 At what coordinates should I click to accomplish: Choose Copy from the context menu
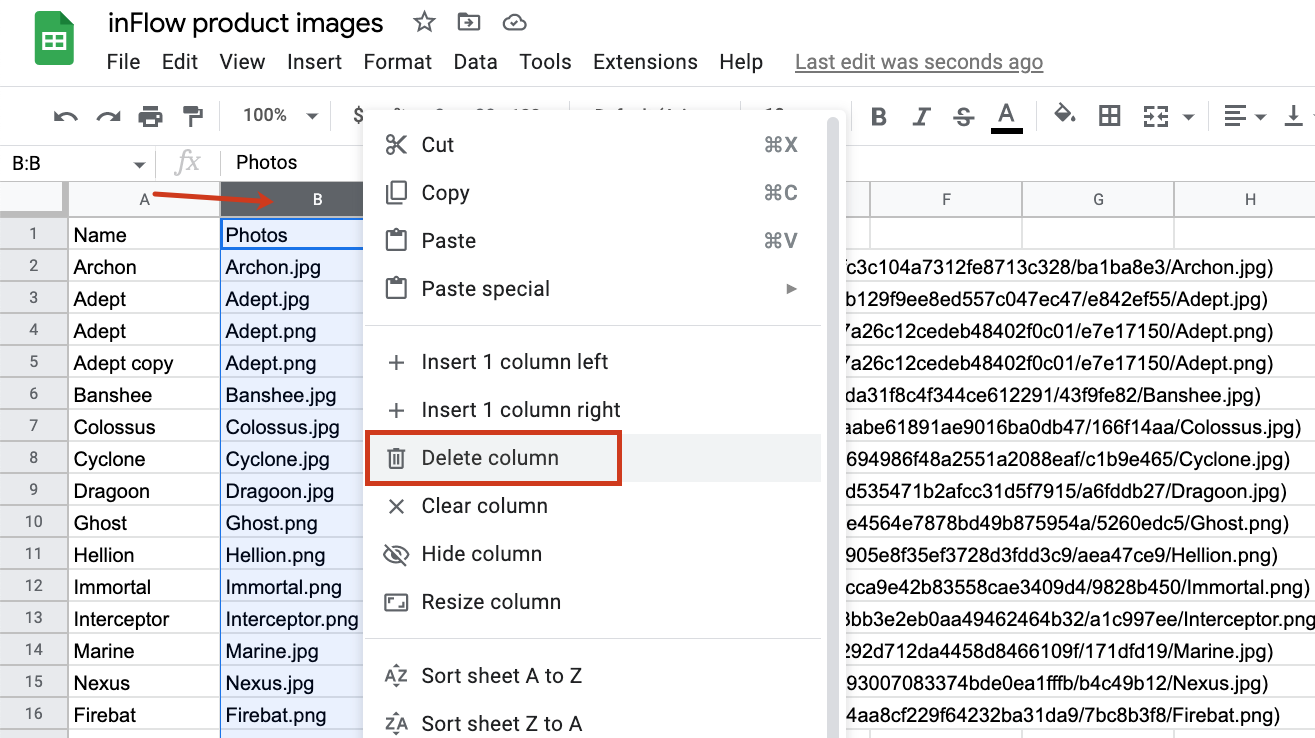593,193
